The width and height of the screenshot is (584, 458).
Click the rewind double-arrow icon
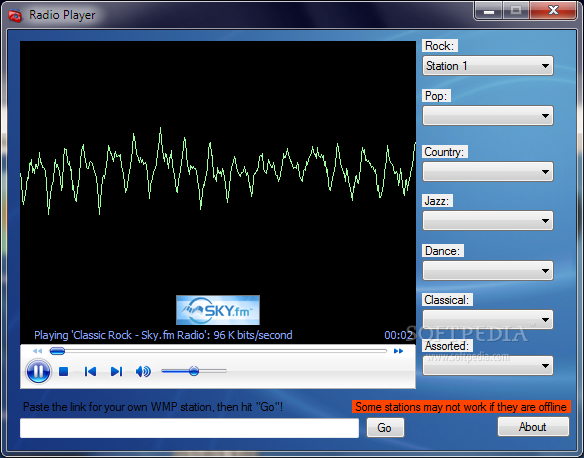point(38,351)
